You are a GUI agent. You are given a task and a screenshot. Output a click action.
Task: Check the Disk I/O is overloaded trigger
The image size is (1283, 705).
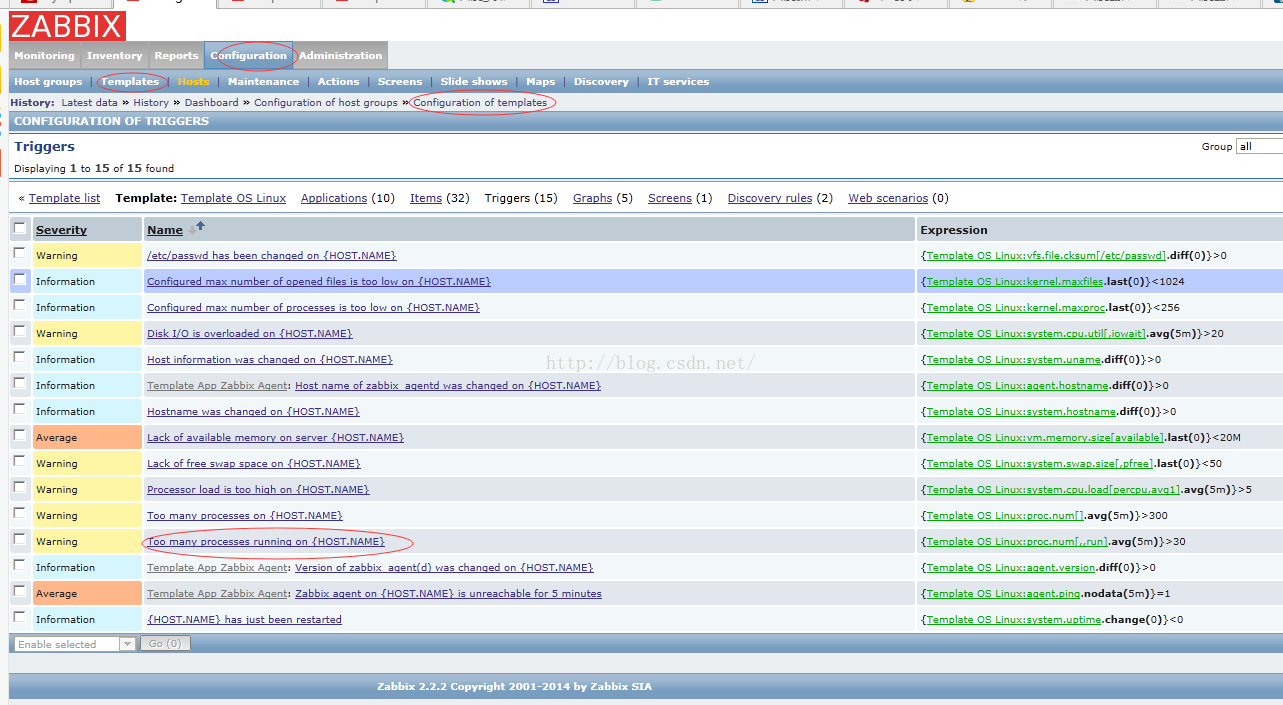tap(19, 332)
